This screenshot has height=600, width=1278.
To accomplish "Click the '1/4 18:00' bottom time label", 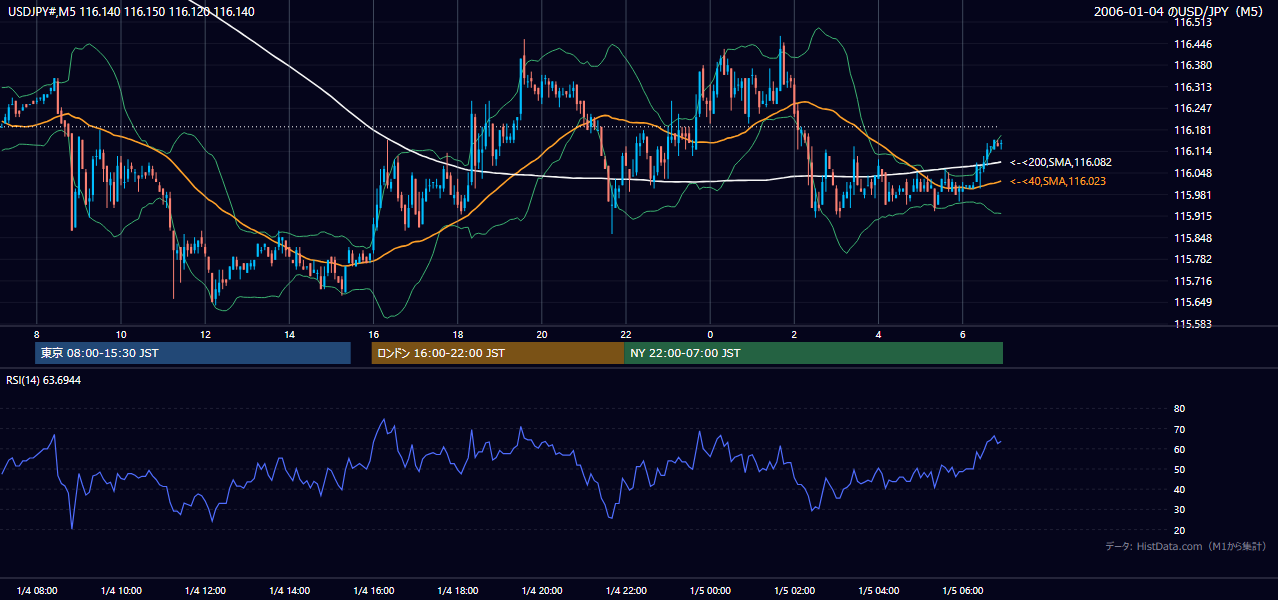I will click(457, 590).
